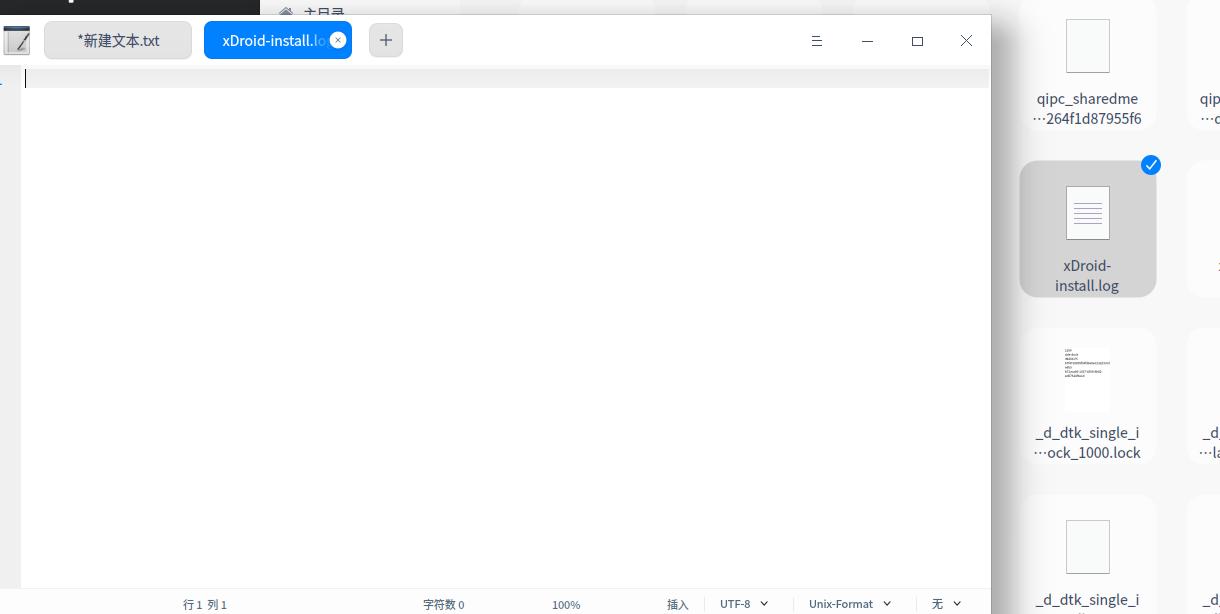Screen dimensions: 1220x614
Task: Click the text editor application icon
Action: 16,40
